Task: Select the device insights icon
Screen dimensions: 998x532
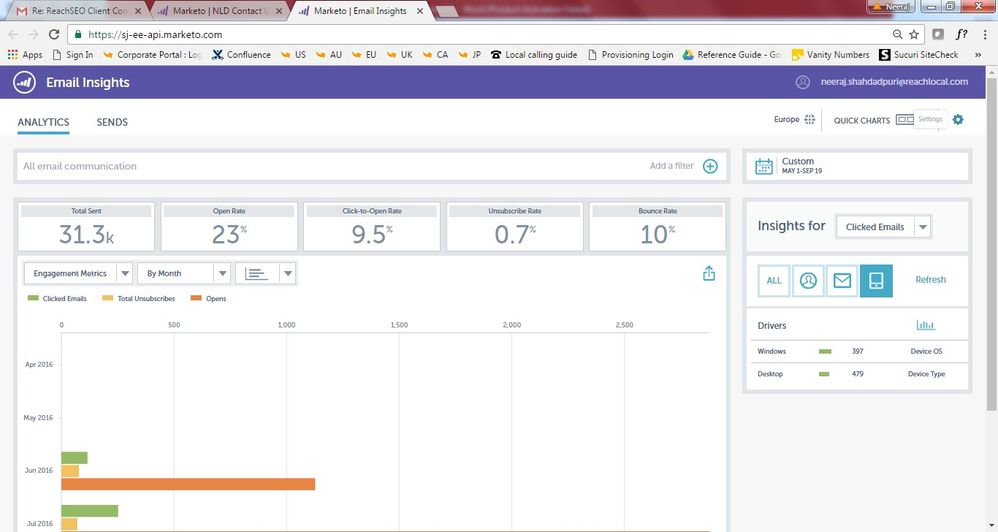Action: tap(876, 281)
